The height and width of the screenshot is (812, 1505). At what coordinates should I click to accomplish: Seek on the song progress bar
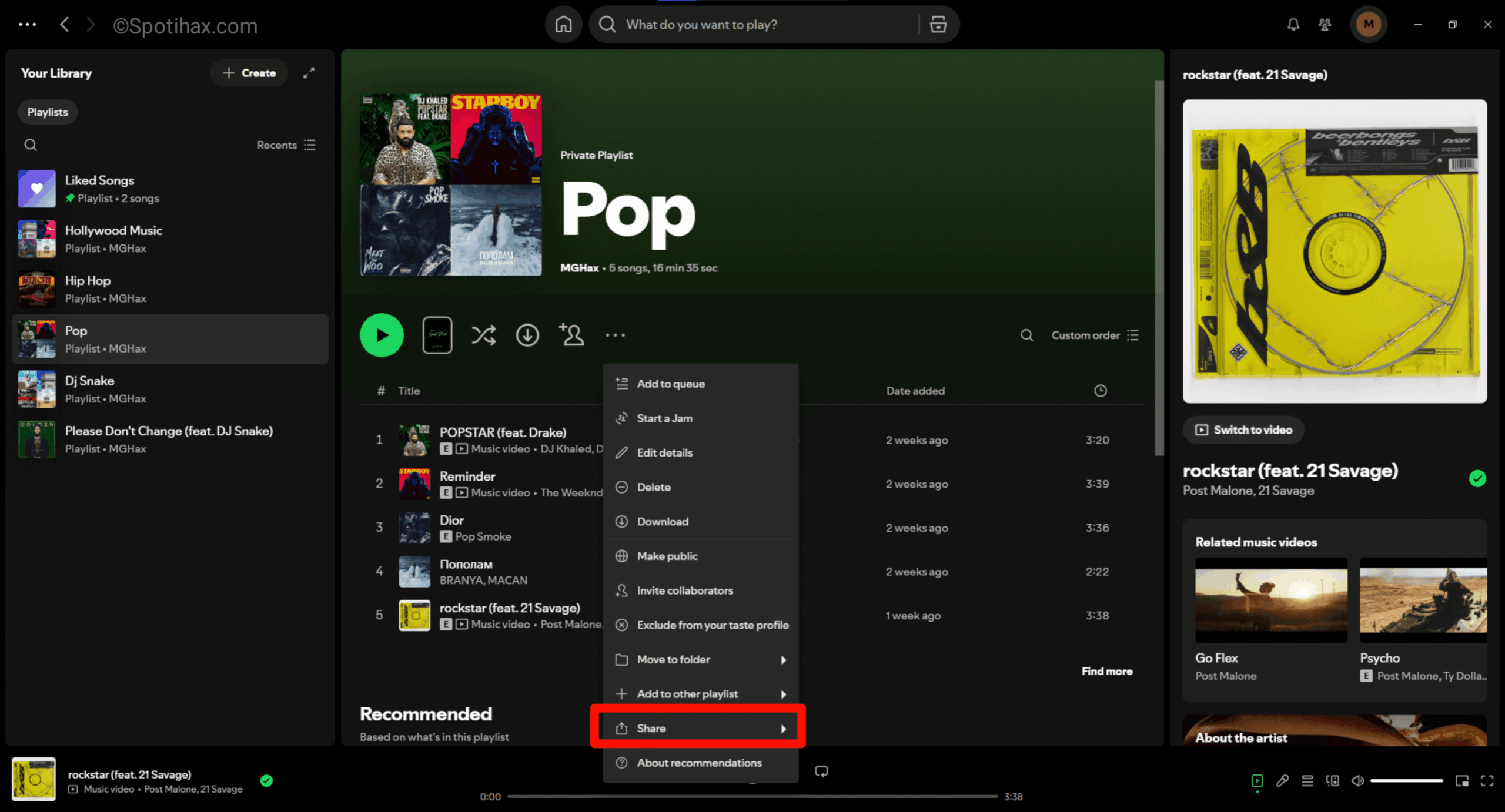[752, 797]
